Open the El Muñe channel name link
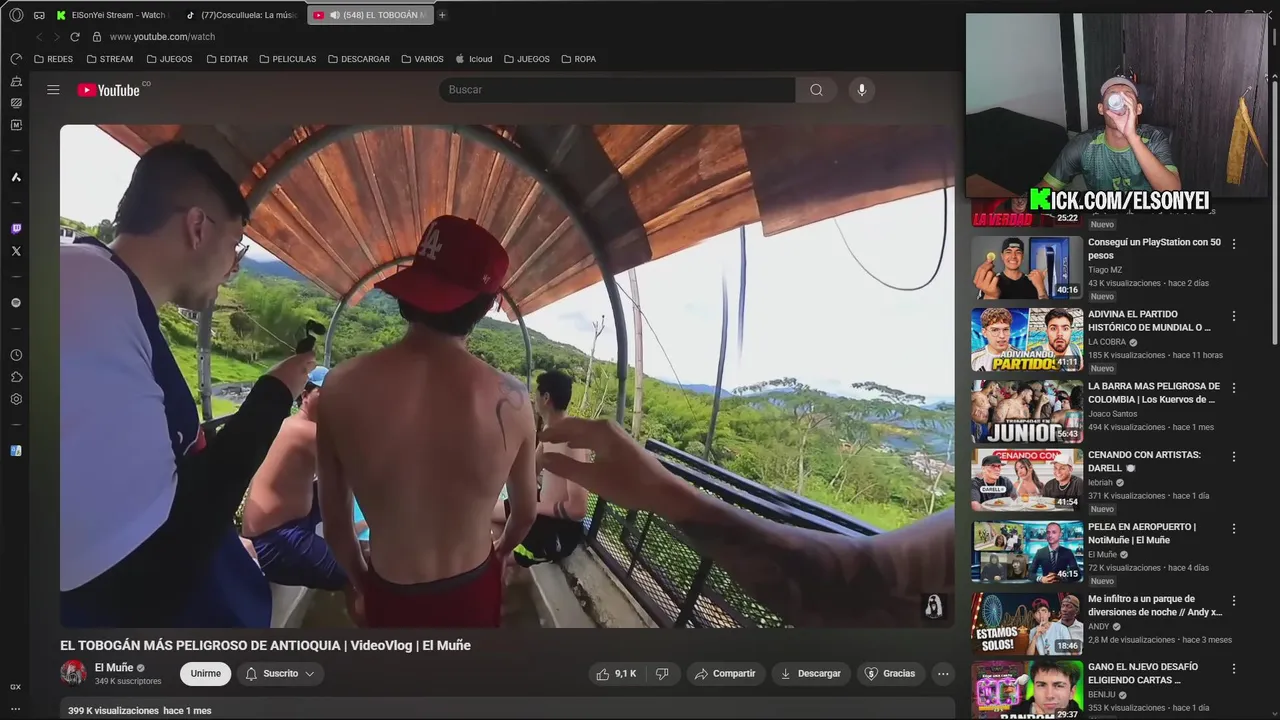 tap(114, 668)
